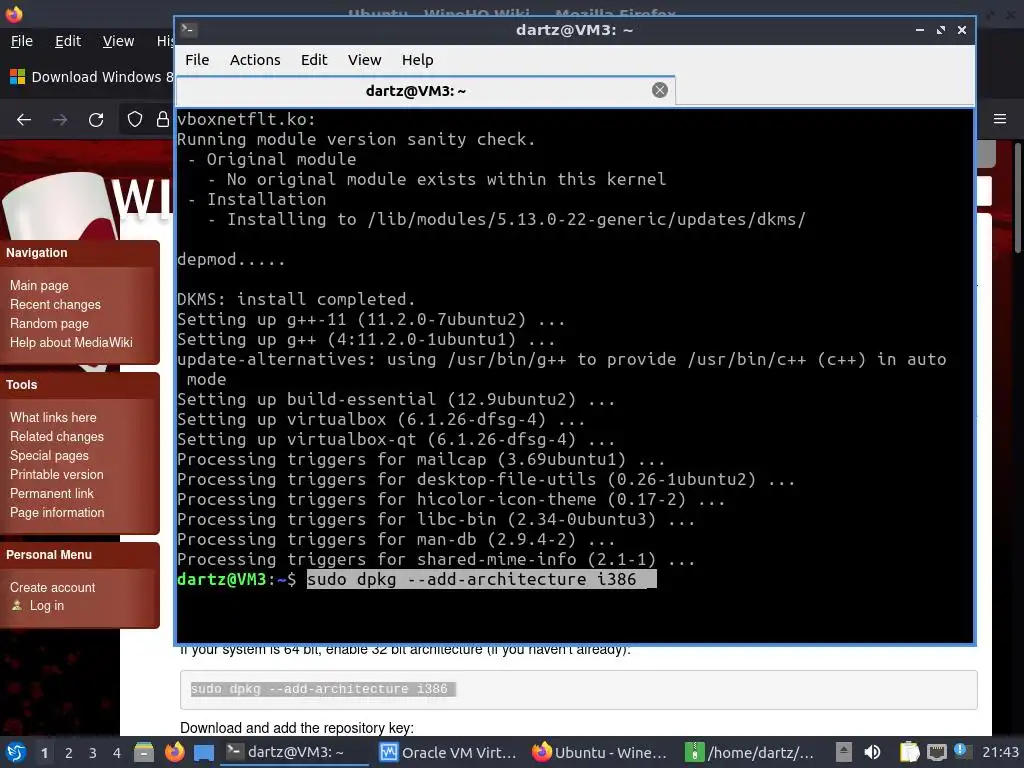This screenshot has height=768, width=1024.
Task: Open the Printable version link
Action: [57, 474]
